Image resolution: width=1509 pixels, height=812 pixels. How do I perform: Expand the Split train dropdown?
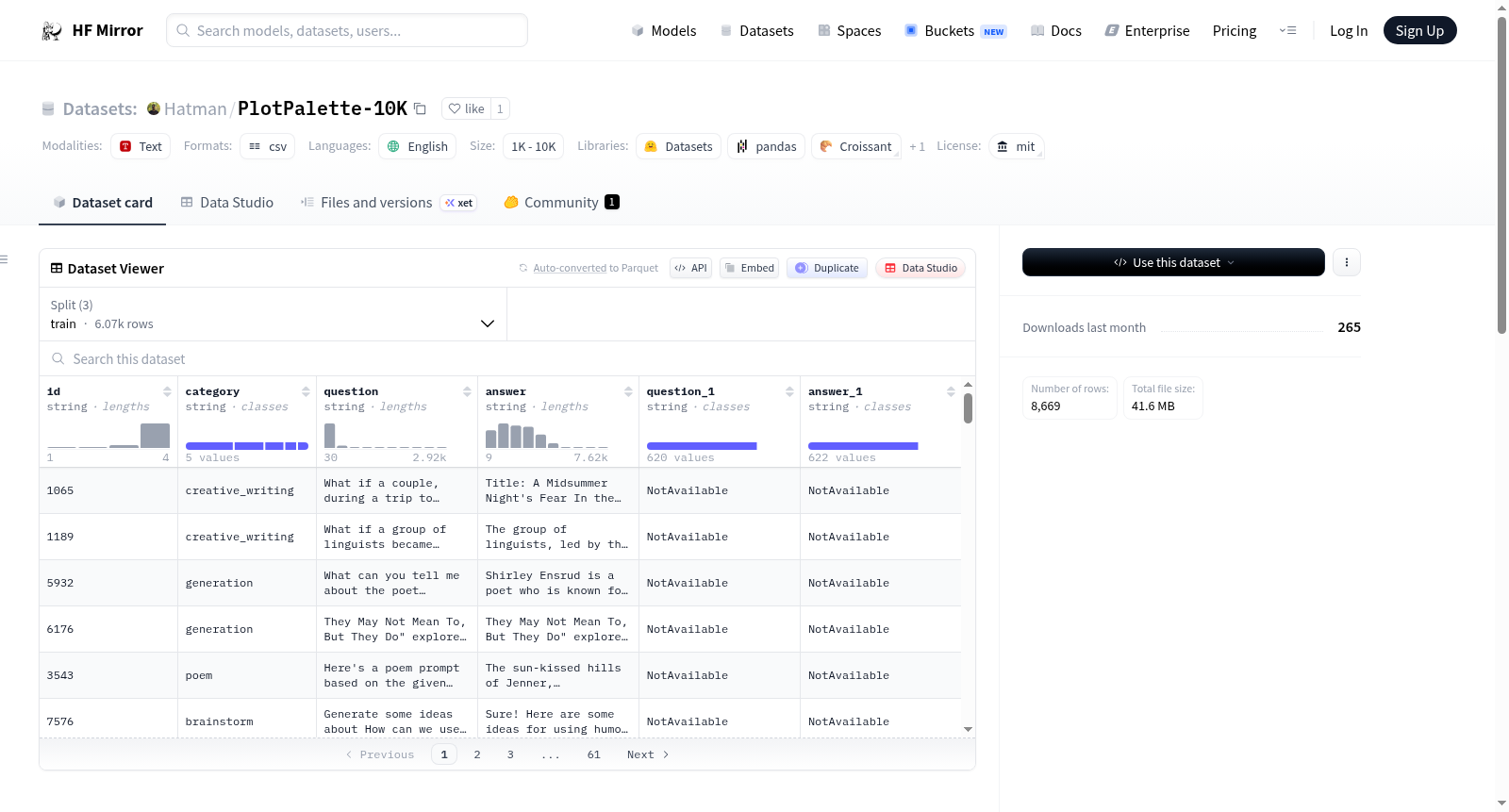tap(273, 314)
